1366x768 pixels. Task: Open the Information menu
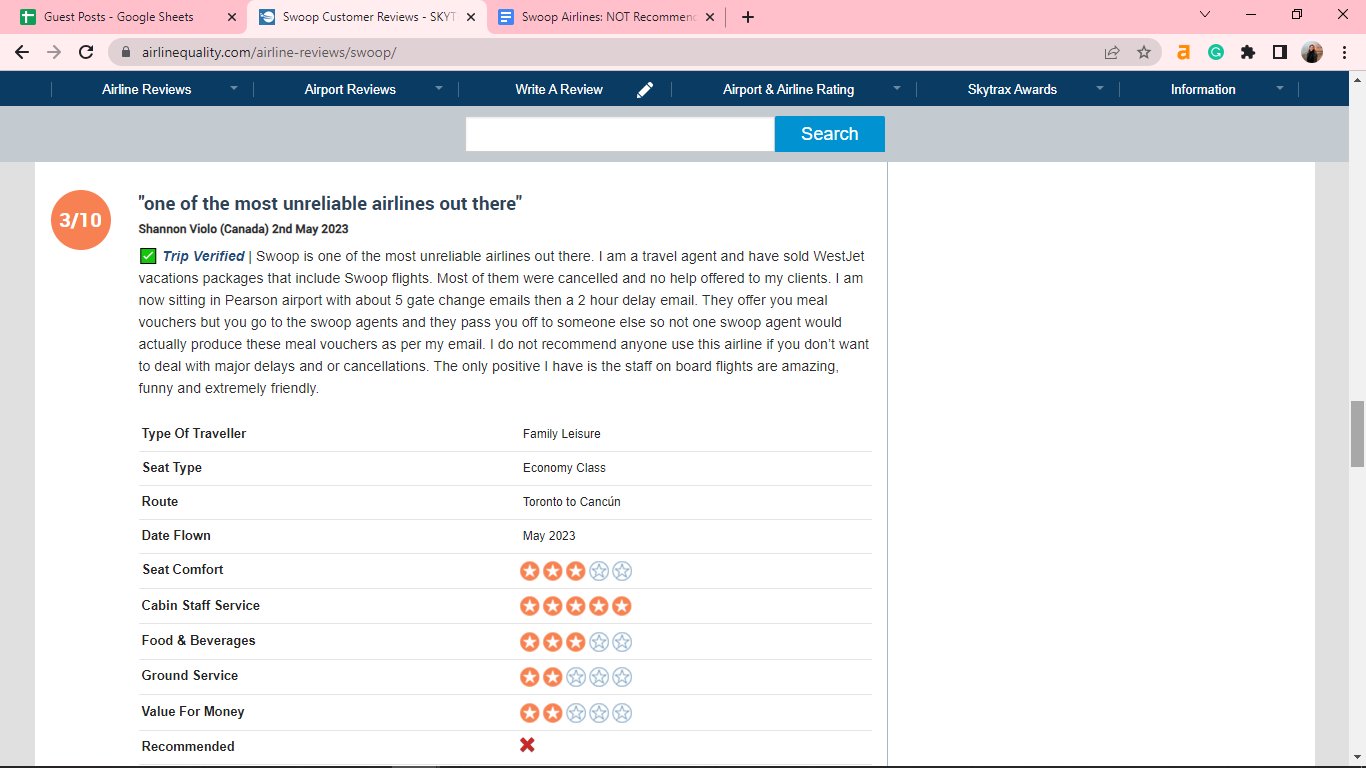1203,89
